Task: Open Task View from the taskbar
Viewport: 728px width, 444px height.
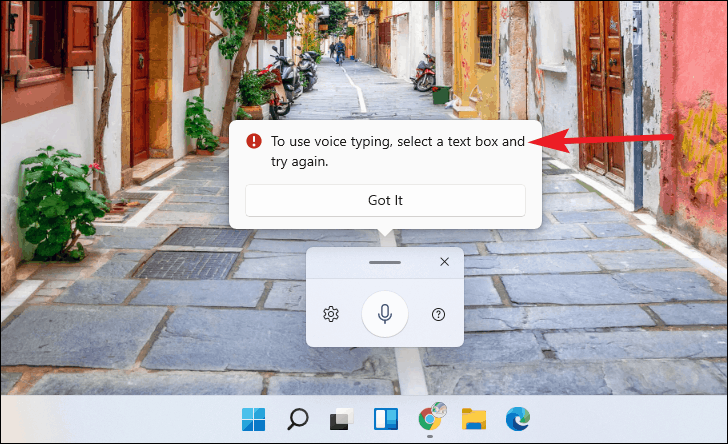Action: point(341,419)
